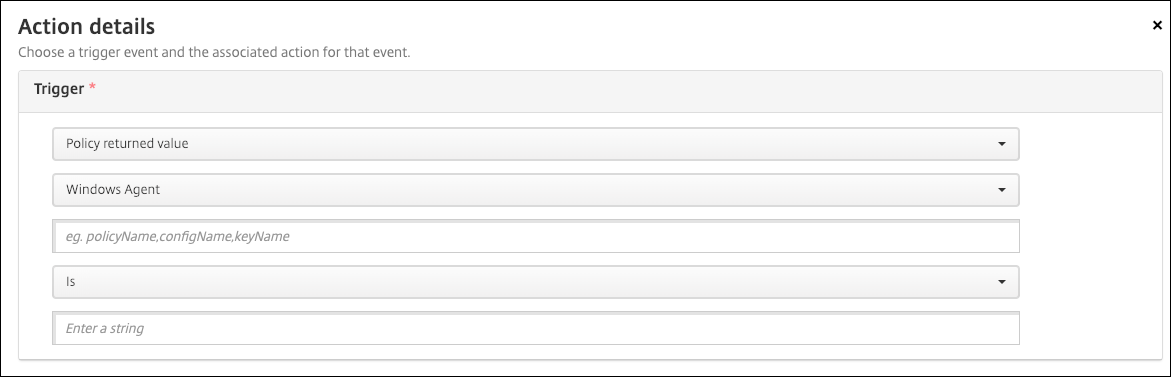Click the arrow on the Is selector
The width and height of the screenshot is (1171, 377).
click(1002, 282)
